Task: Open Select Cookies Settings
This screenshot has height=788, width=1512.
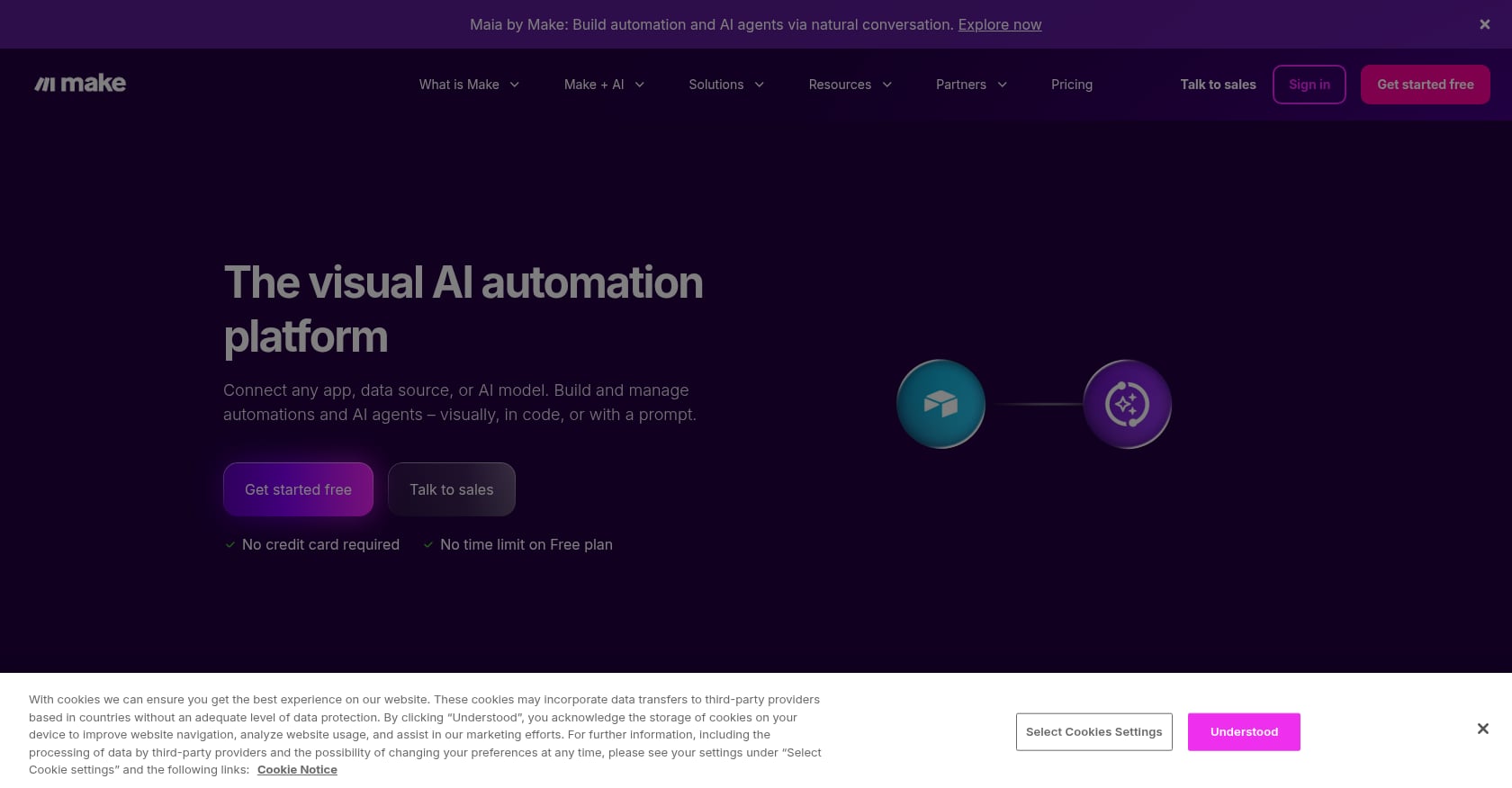Action: (1094, 732)
